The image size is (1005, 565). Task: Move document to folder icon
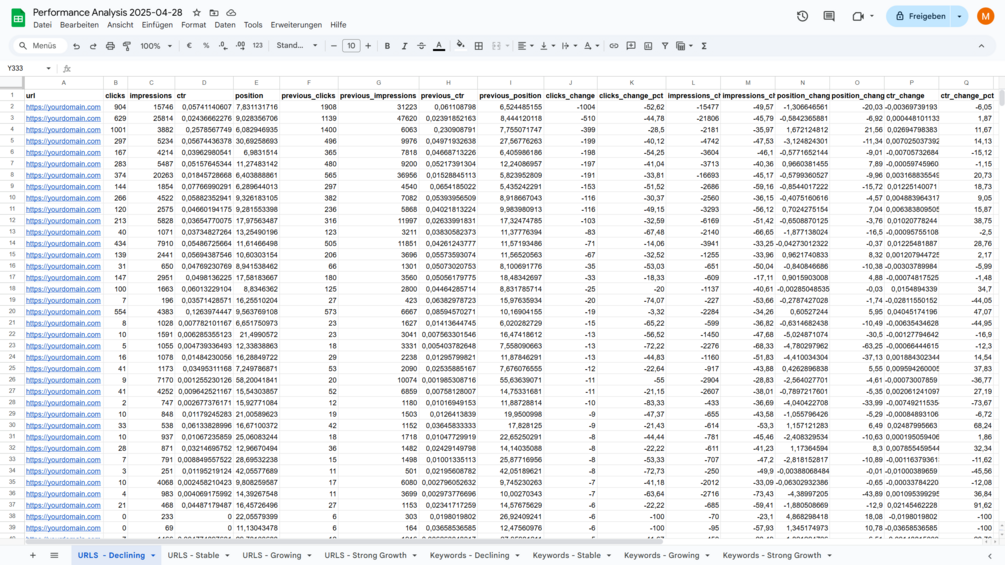click(214, 13)
